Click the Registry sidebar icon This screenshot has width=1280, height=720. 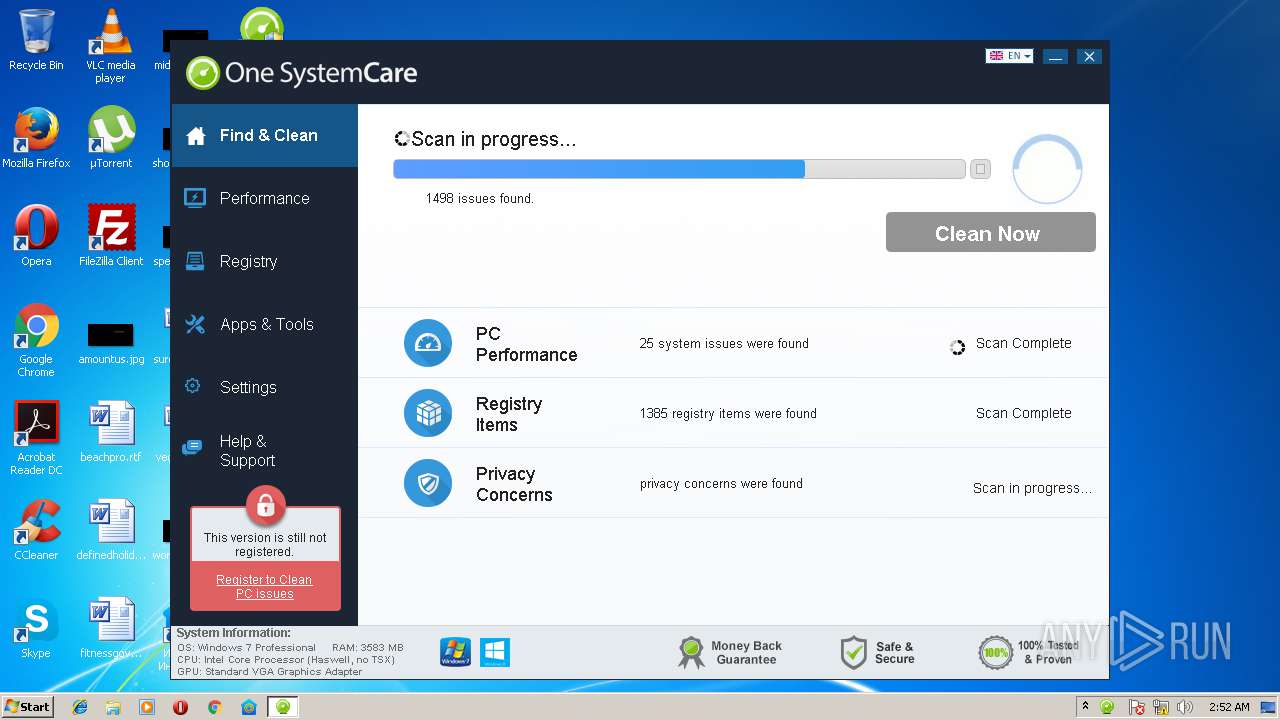[195, 261]
